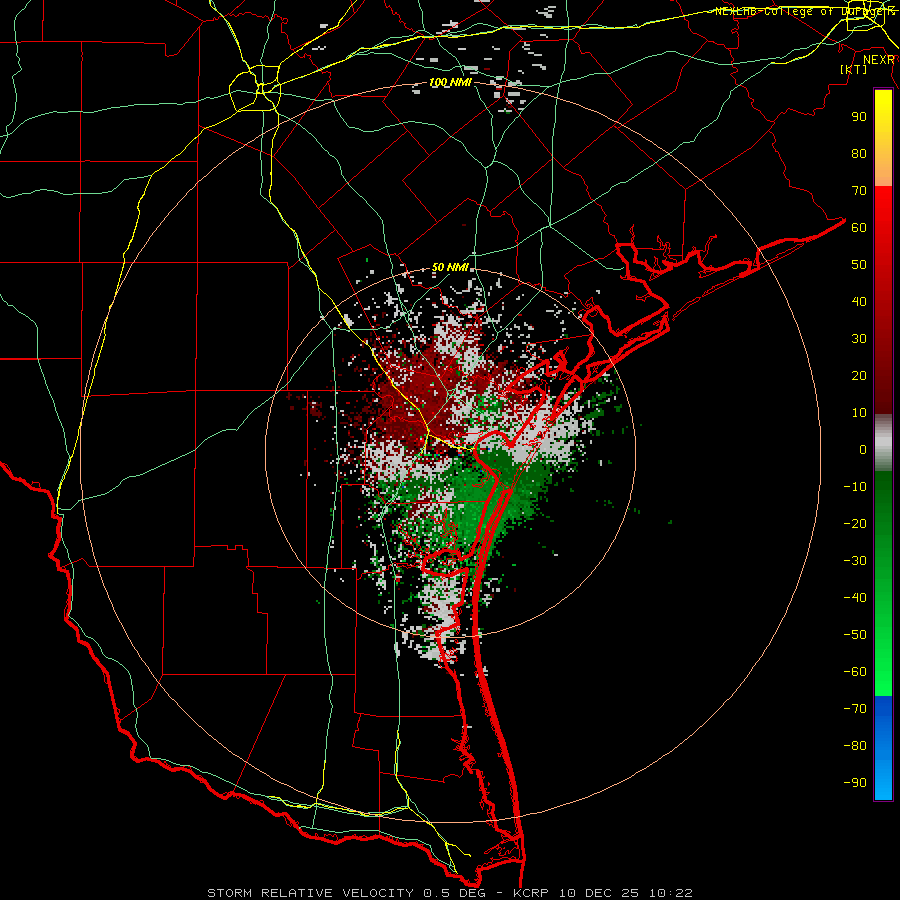The width and height of the screenshot is (900, 900).
Task: Click the "-60" value on velocity scale
Action: click(x=855, y=672)
